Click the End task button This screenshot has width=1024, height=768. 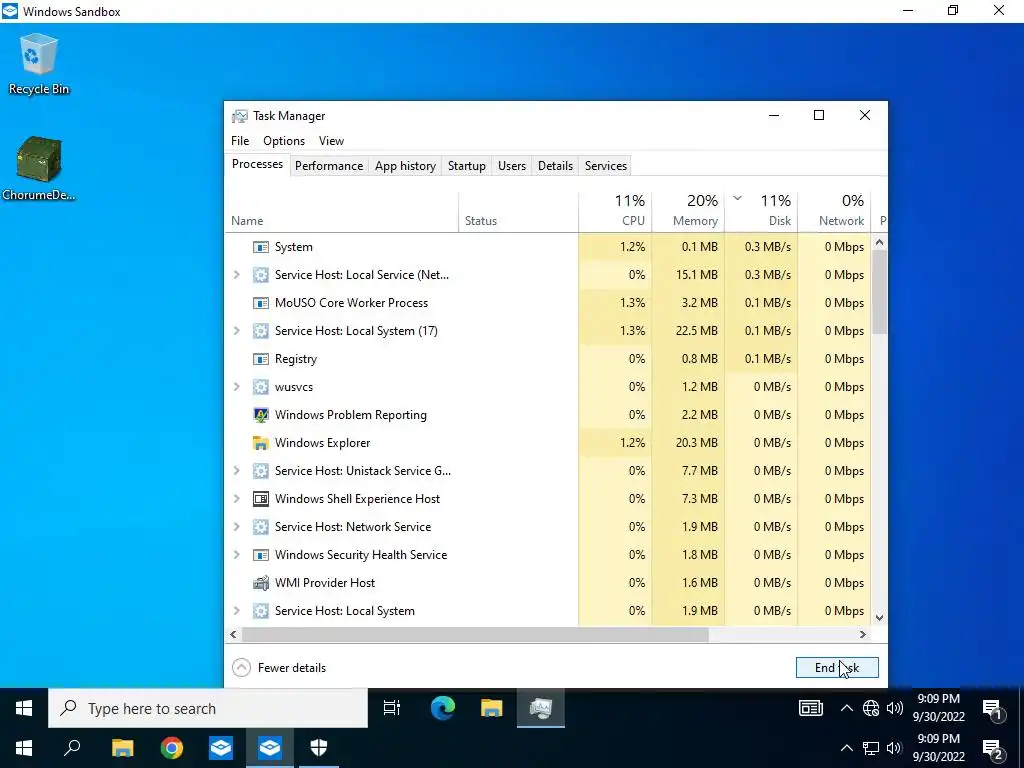click(837, 667)
